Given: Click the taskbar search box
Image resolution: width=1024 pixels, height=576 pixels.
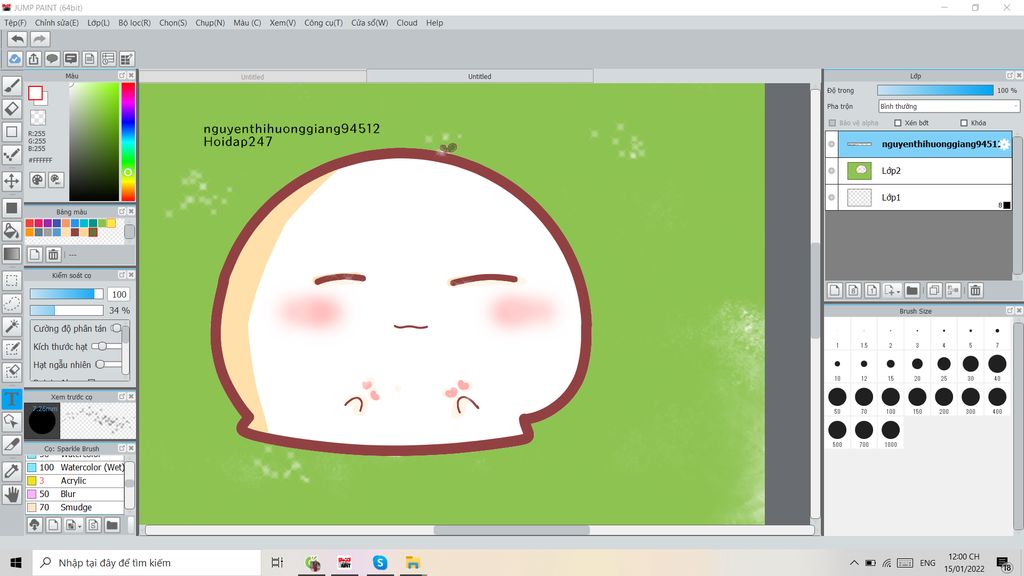Looking at the screenshot, I should point(146,562).
